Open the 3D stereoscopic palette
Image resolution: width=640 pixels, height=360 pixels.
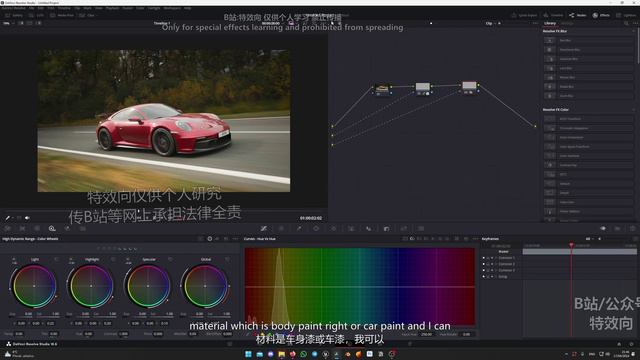pyautogui.click(x=421, y=229)
